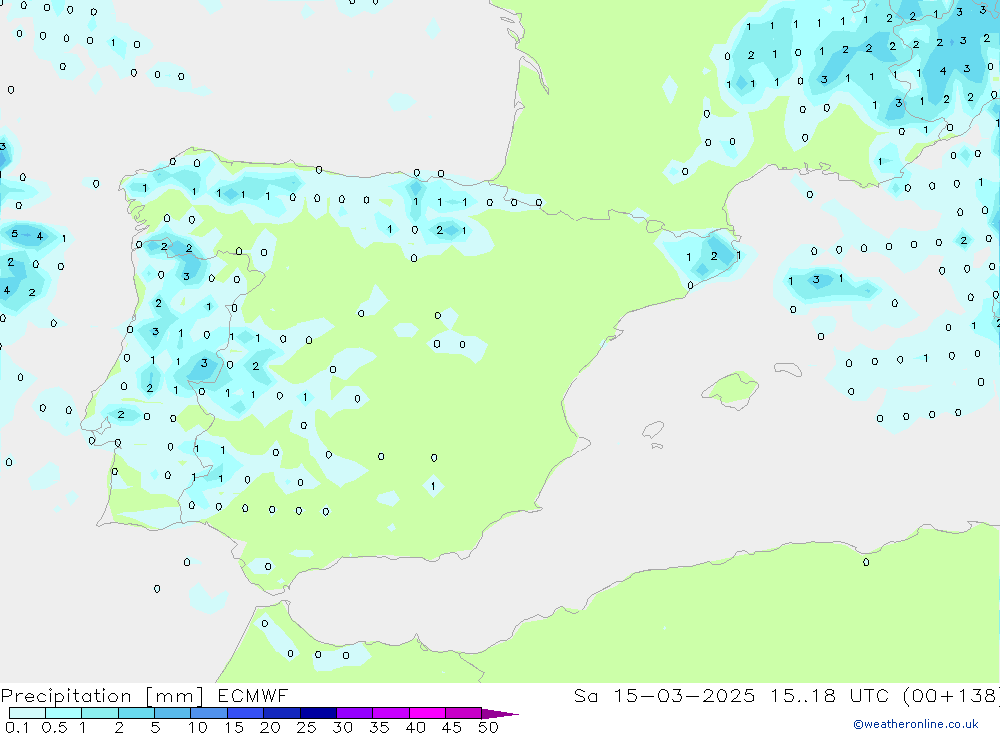Select the 0.5–1 mm legend color swatch
Image resolution: width=1000 pixels, height=733 pixels.
64,713
